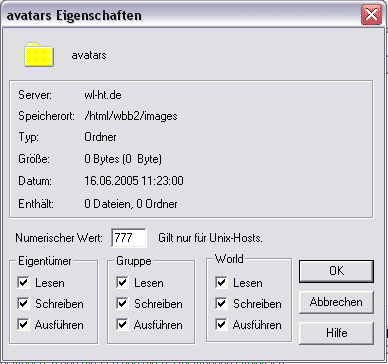Click the text 0 Dateien, 0 Ordner
The height and width of the screenshot is (364, 388).
click(131, 204)
